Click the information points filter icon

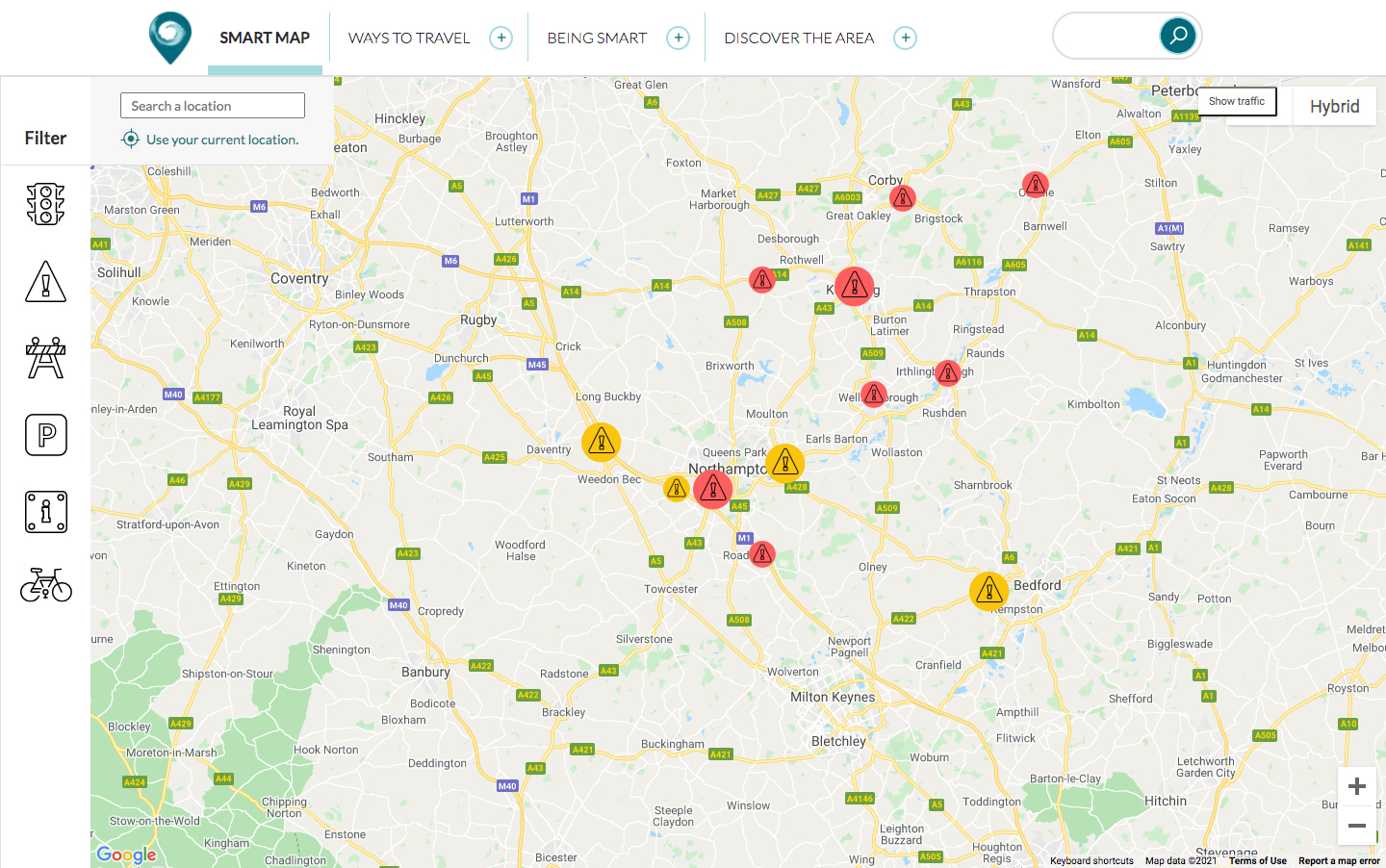point(45,512)
